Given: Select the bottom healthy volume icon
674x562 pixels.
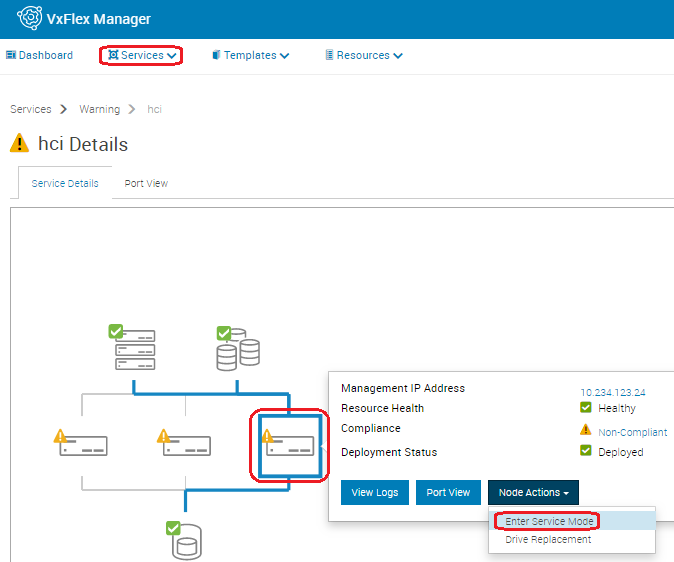Looking at the screenshot, I should [184, 541].
